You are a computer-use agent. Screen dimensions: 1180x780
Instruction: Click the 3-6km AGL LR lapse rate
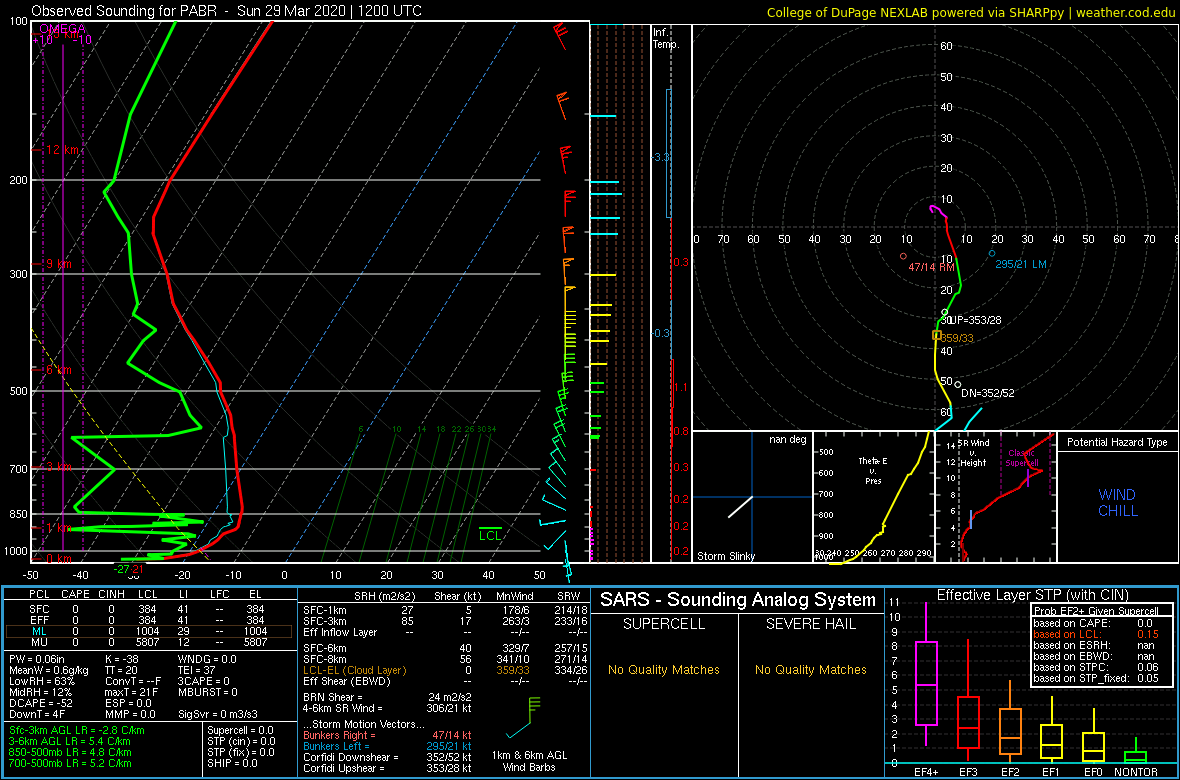[x=71, y=742]
